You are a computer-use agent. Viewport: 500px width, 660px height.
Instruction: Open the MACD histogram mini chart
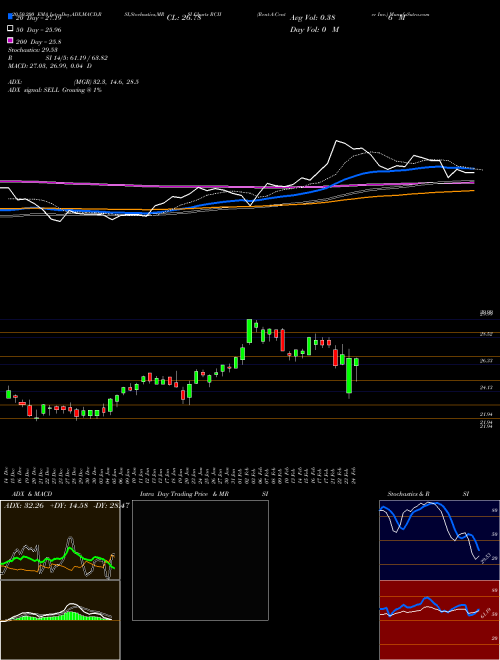coord(60,620)
